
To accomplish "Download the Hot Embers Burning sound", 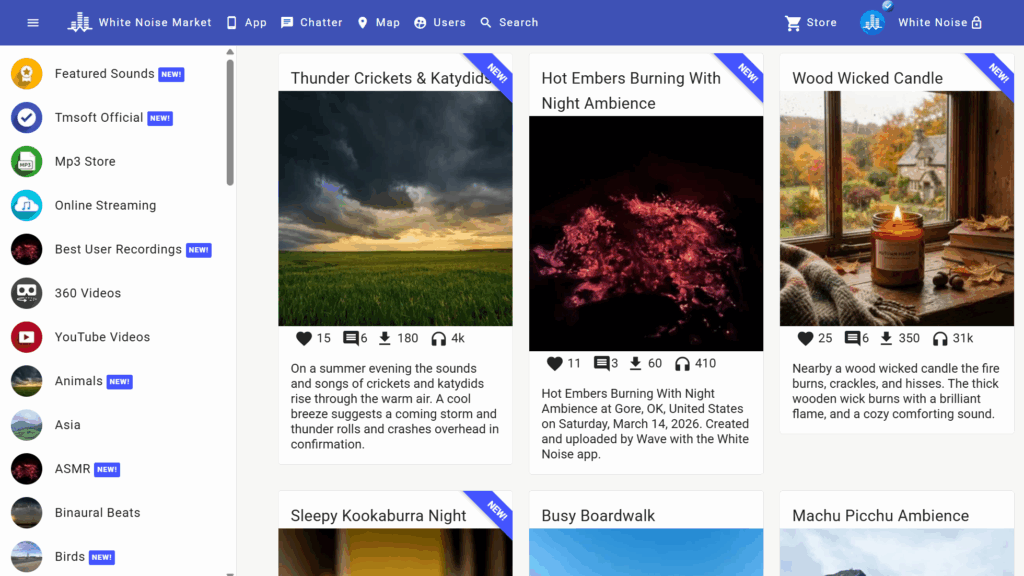I will pyautogui.click(x=635, y=363).
